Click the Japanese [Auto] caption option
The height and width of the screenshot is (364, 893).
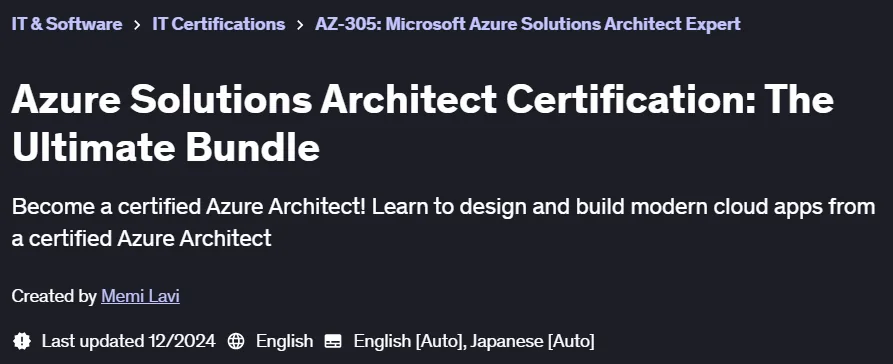[x=532, y=341]
